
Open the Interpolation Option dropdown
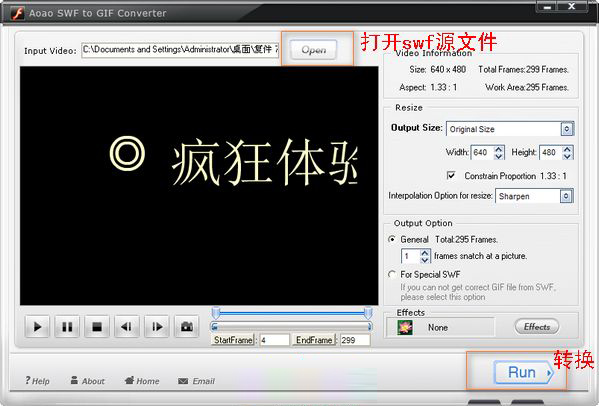566,196
